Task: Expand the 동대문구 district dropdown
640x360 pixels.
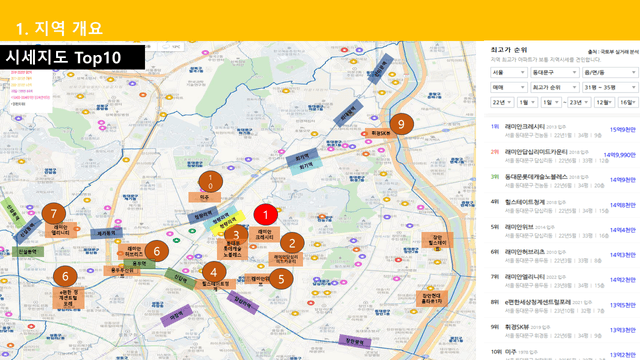Action: pos(555,73)
